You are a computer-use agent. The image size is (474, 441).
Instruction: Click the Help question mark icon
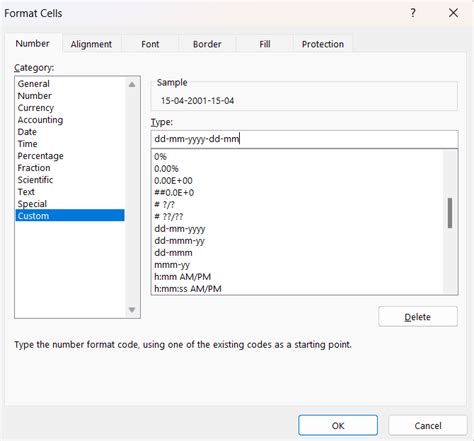413,13
